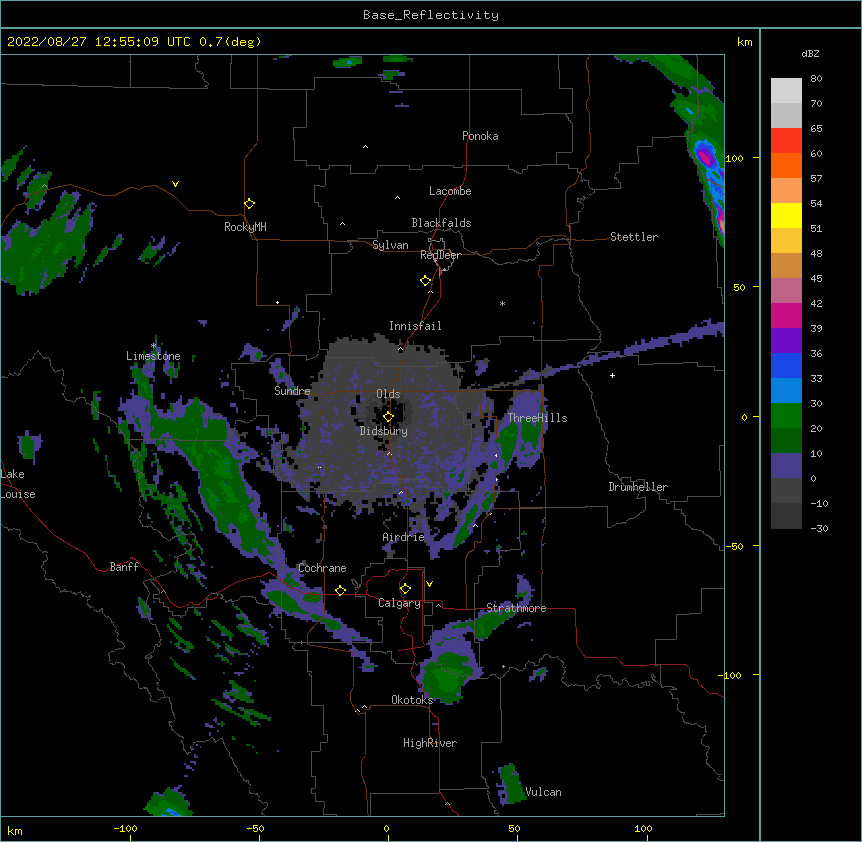The width and height of the screenshot is (862, 842).
Task: Click the Okotoks town label
Action: tap(412, 700)
